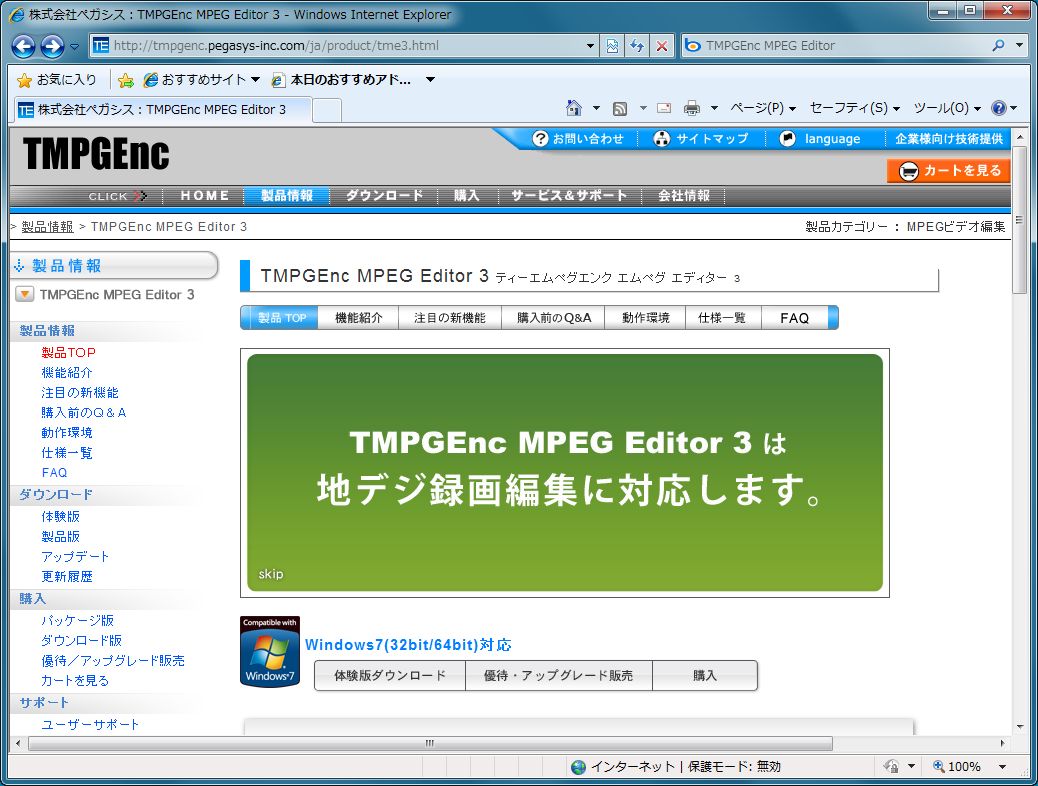
Task: Select the 購入前のQ&A product tab
Action: click(553, 318)
